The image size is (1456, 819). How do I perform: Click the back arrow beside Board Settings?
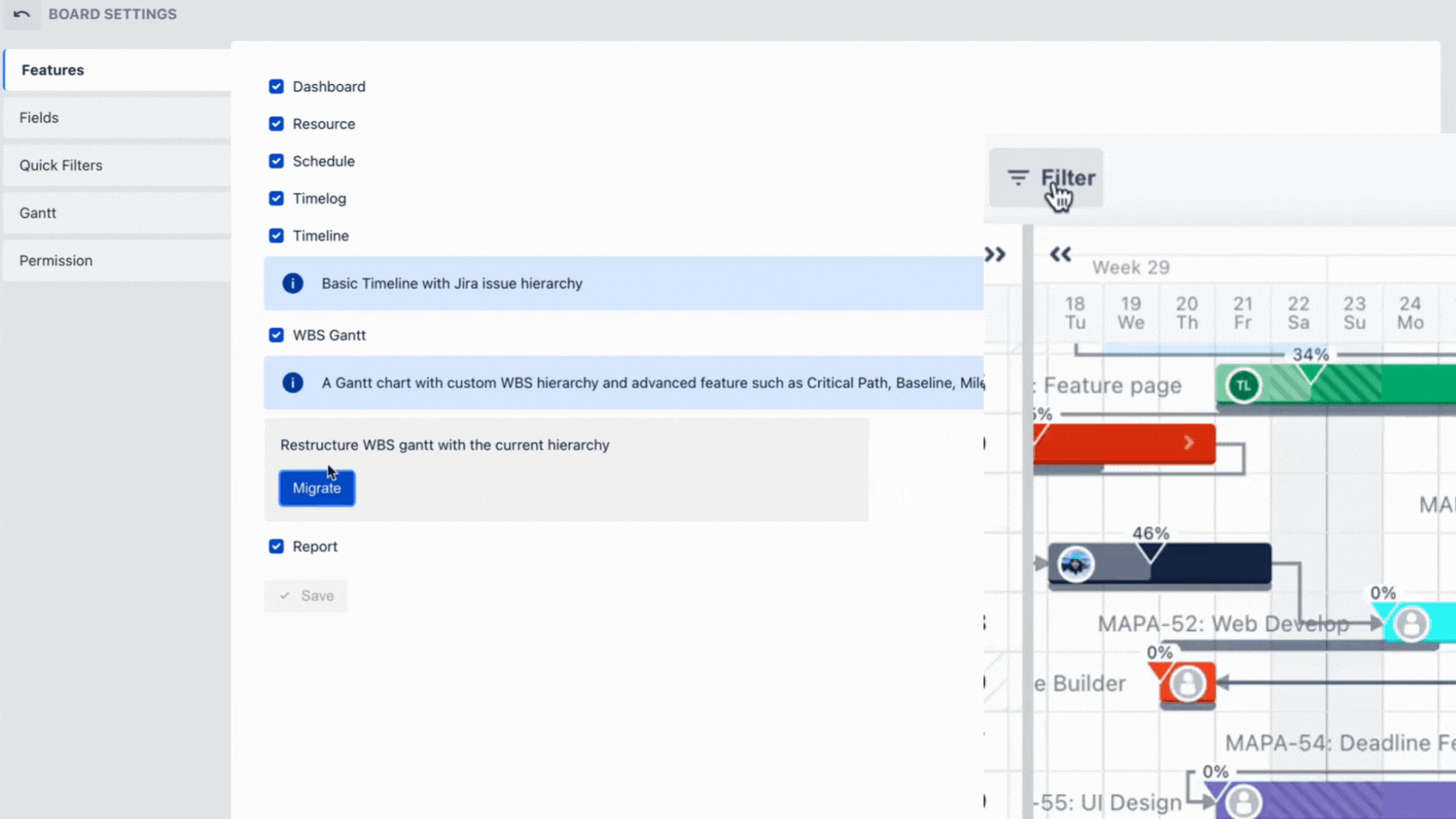coord(22,14)
